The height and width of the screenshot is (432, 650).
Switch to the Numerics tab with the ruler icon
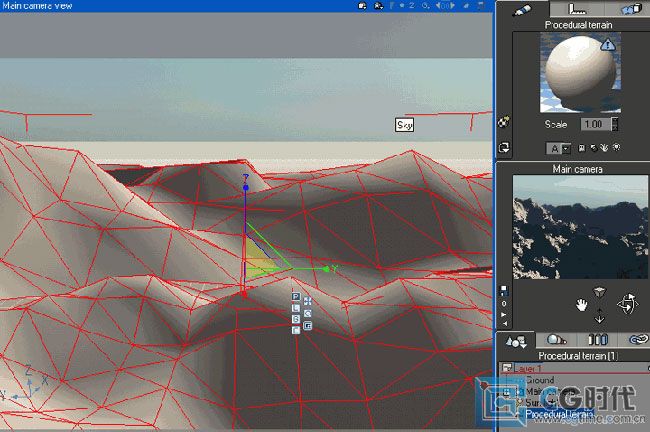pos(577,9)
